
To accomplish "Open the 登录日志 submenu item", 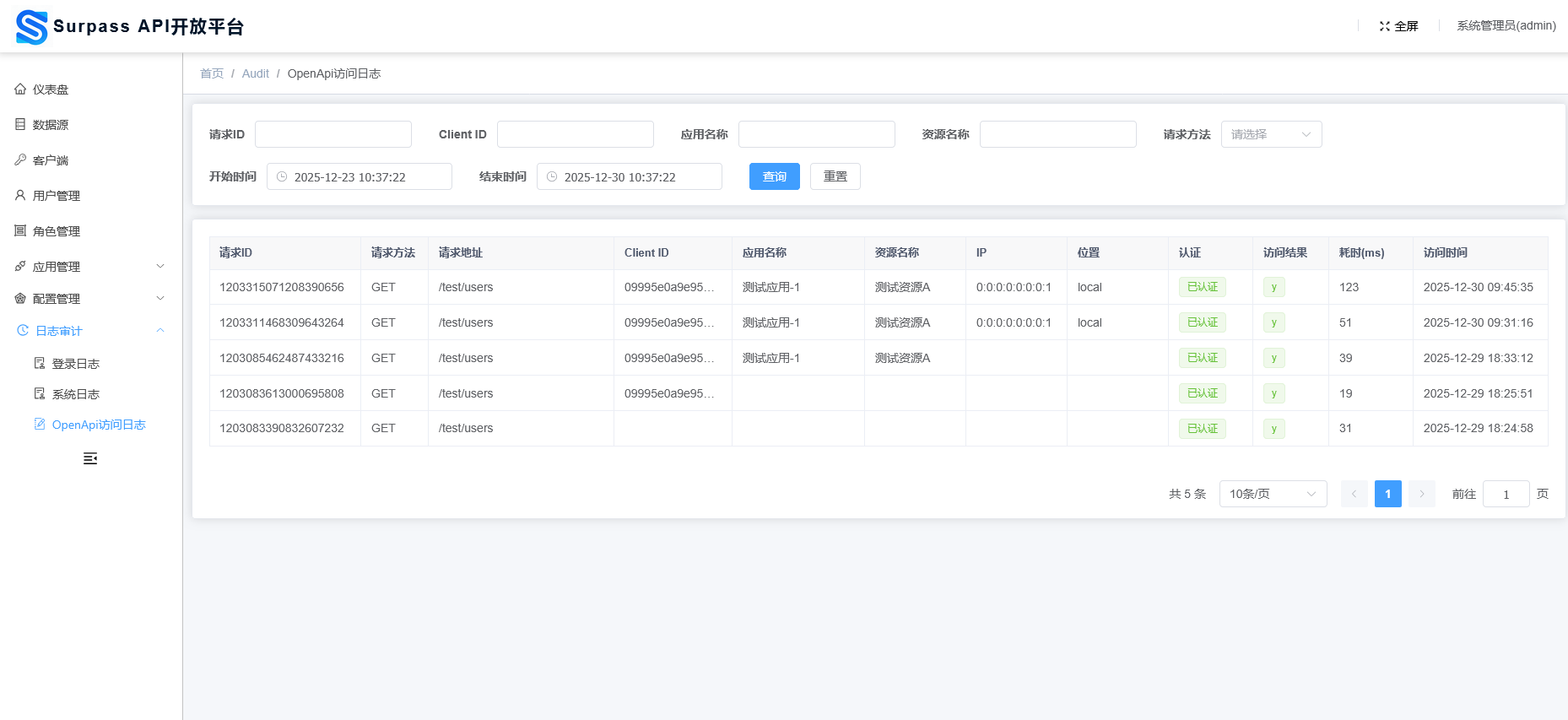I will click(91, 363).
